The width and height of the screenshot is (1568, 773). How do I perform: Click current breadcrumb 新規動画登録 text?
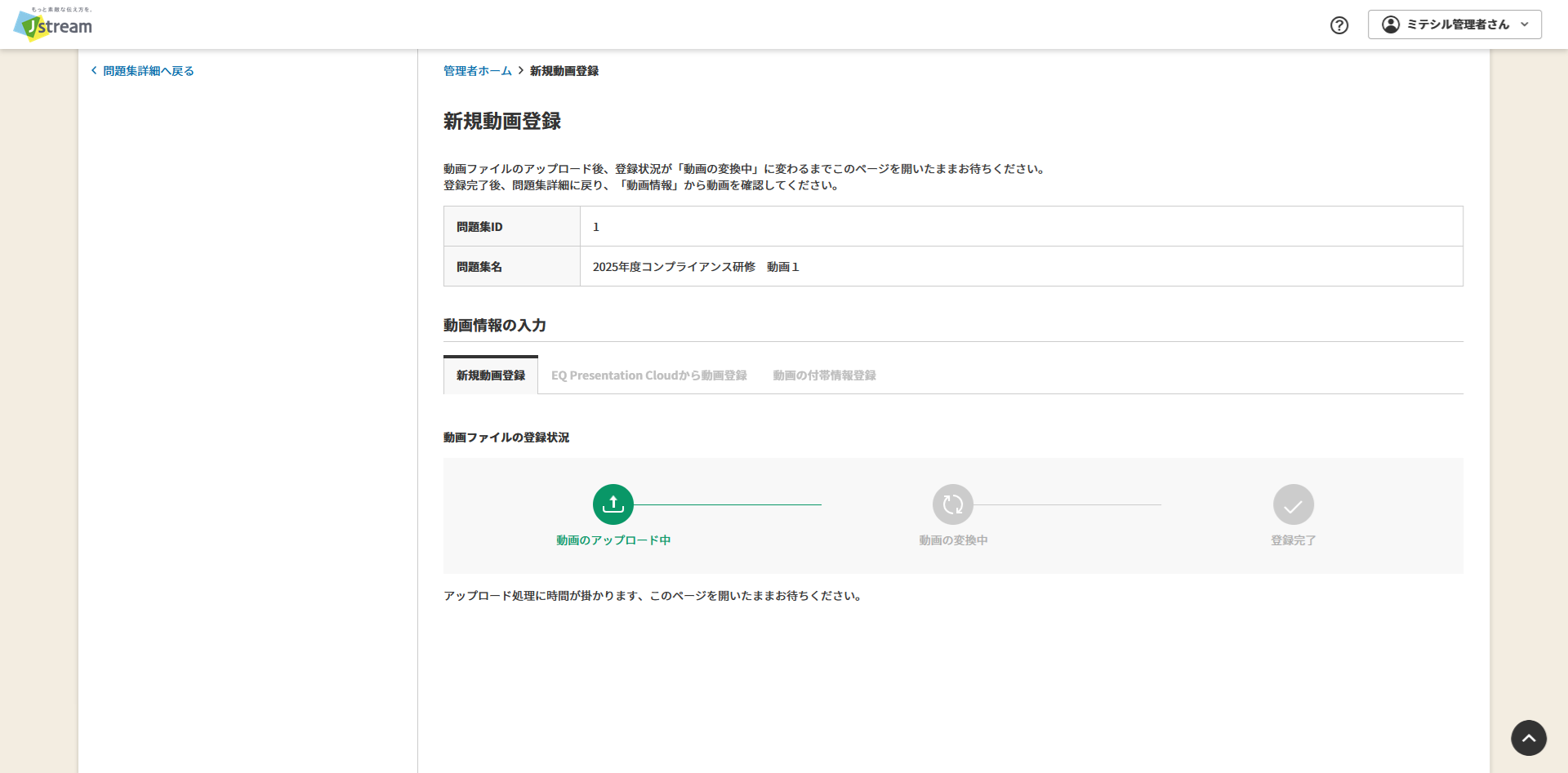[x=564, y=71]
